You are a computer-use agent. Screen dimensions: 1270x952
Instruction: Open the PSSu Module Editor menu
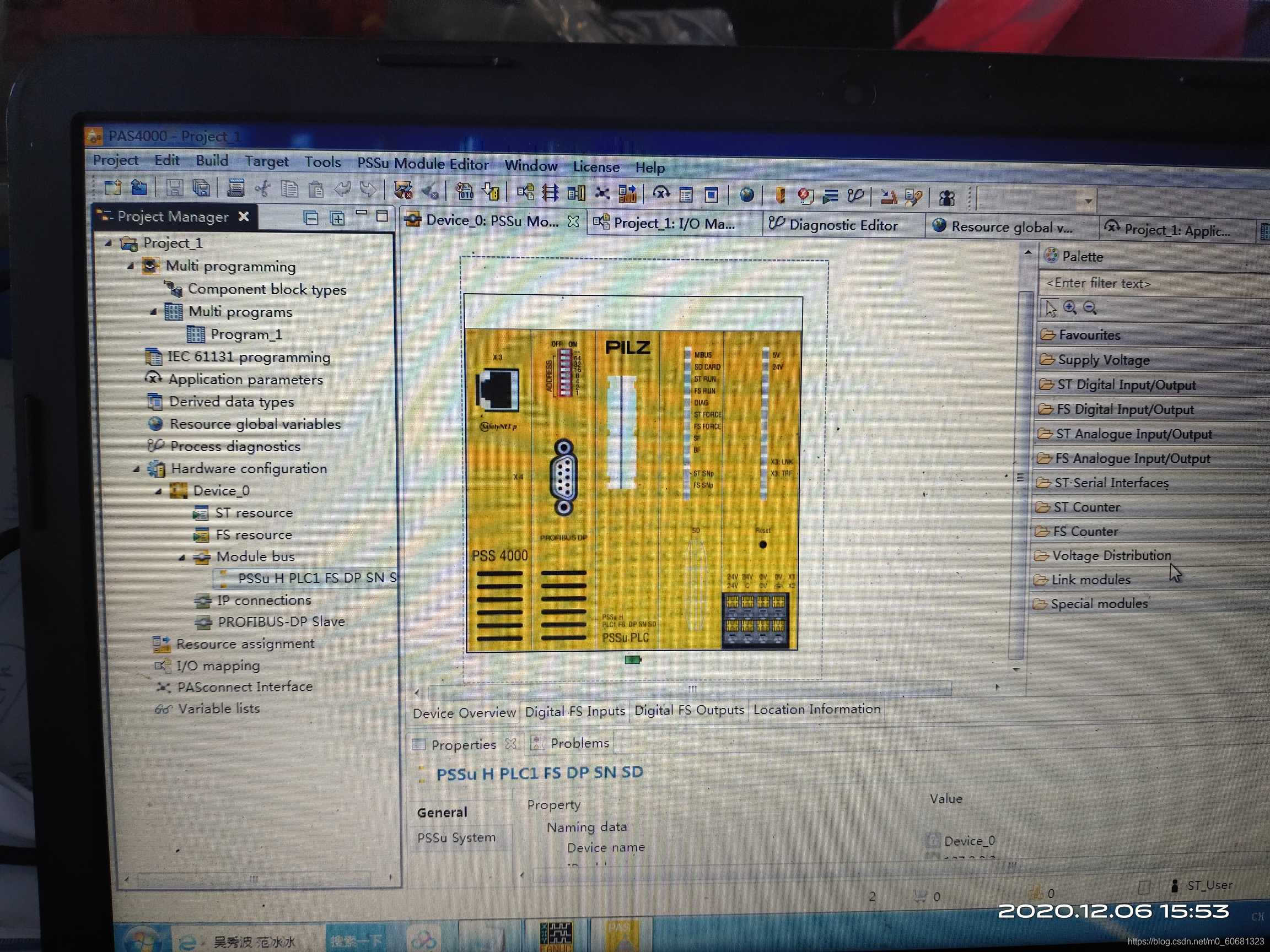tap(423, 164)
